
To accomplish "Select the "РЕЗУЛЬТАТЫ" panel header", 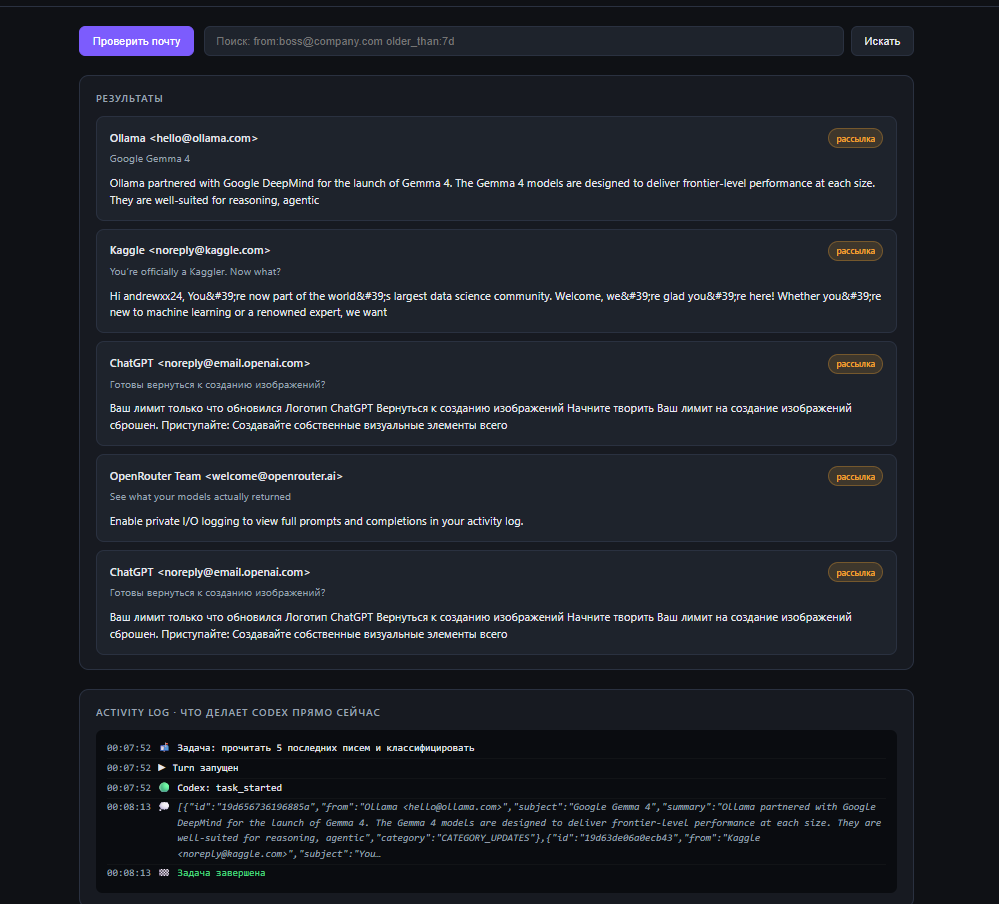I will (131, 97).
